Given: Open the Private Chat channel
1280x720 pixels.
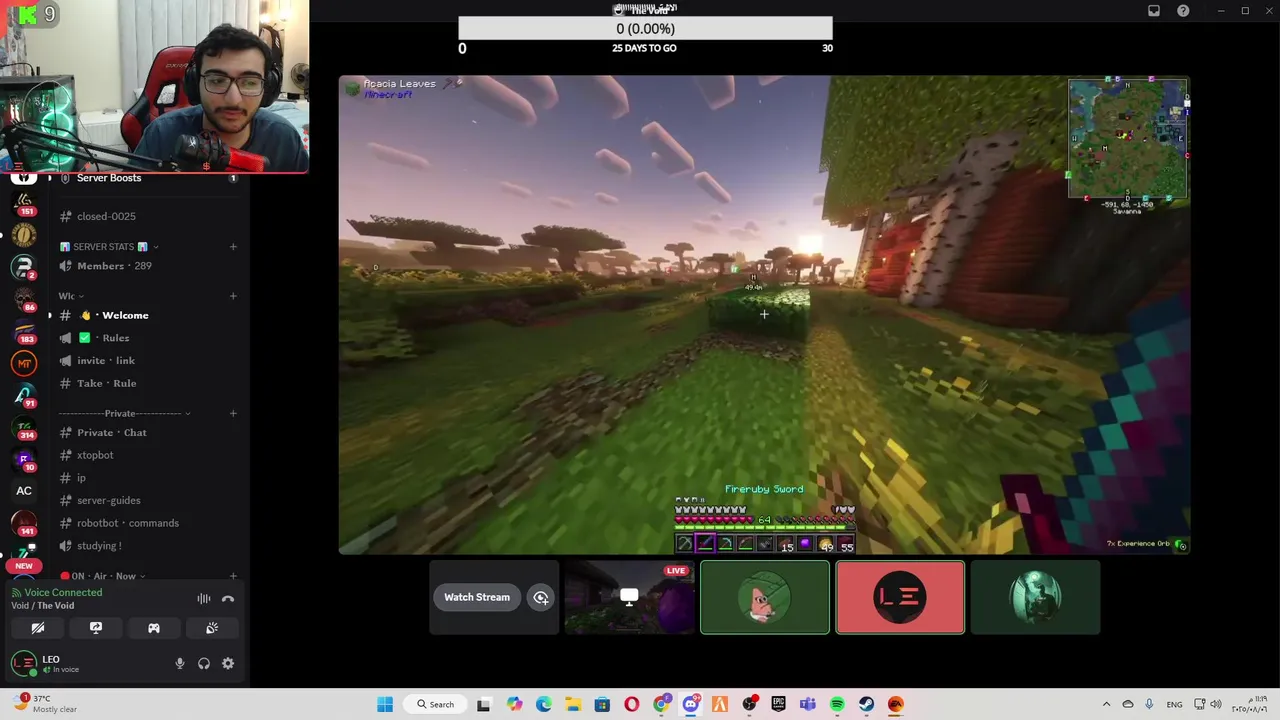Looking at the screenshot, I should click(x=112, y=433).
